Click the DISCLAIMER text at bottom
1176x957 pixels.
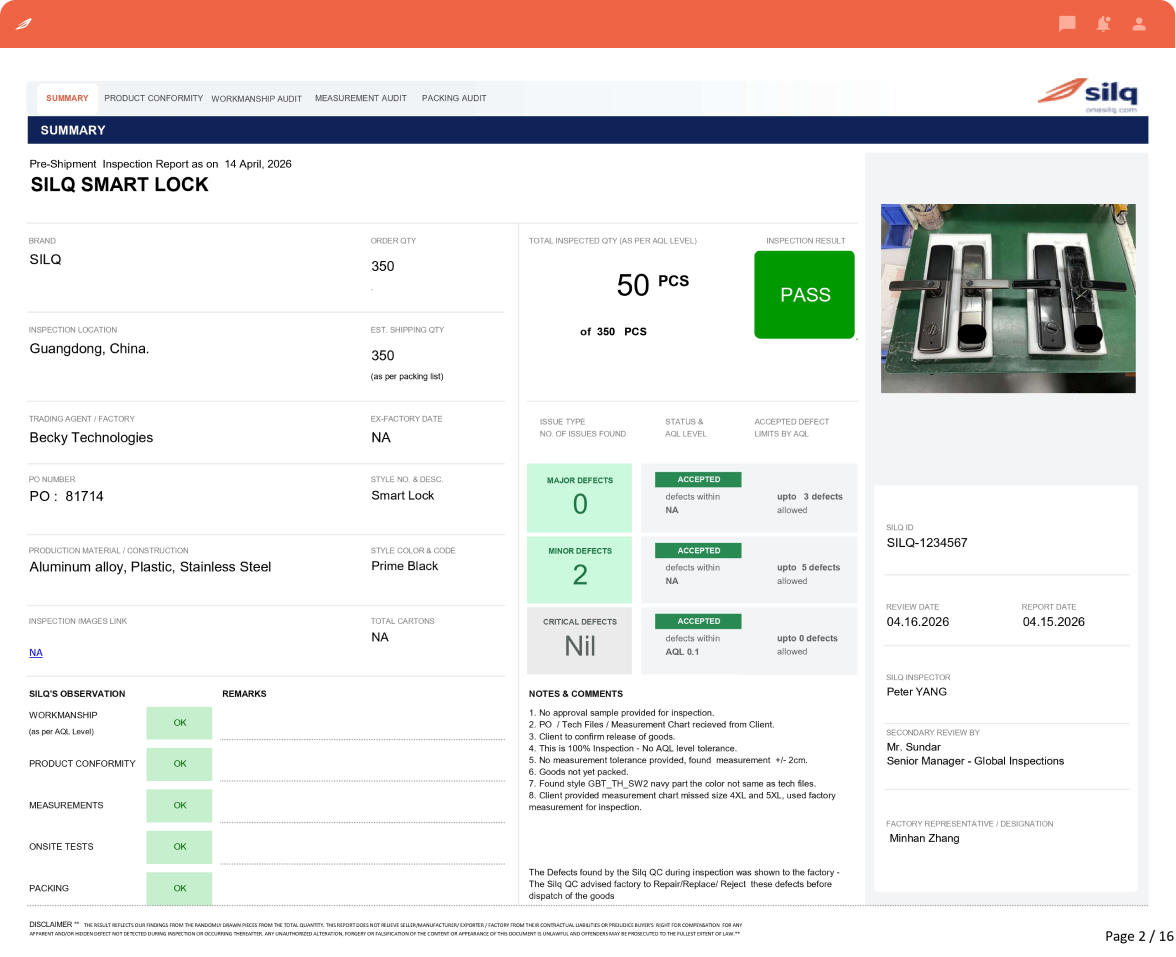386,929
